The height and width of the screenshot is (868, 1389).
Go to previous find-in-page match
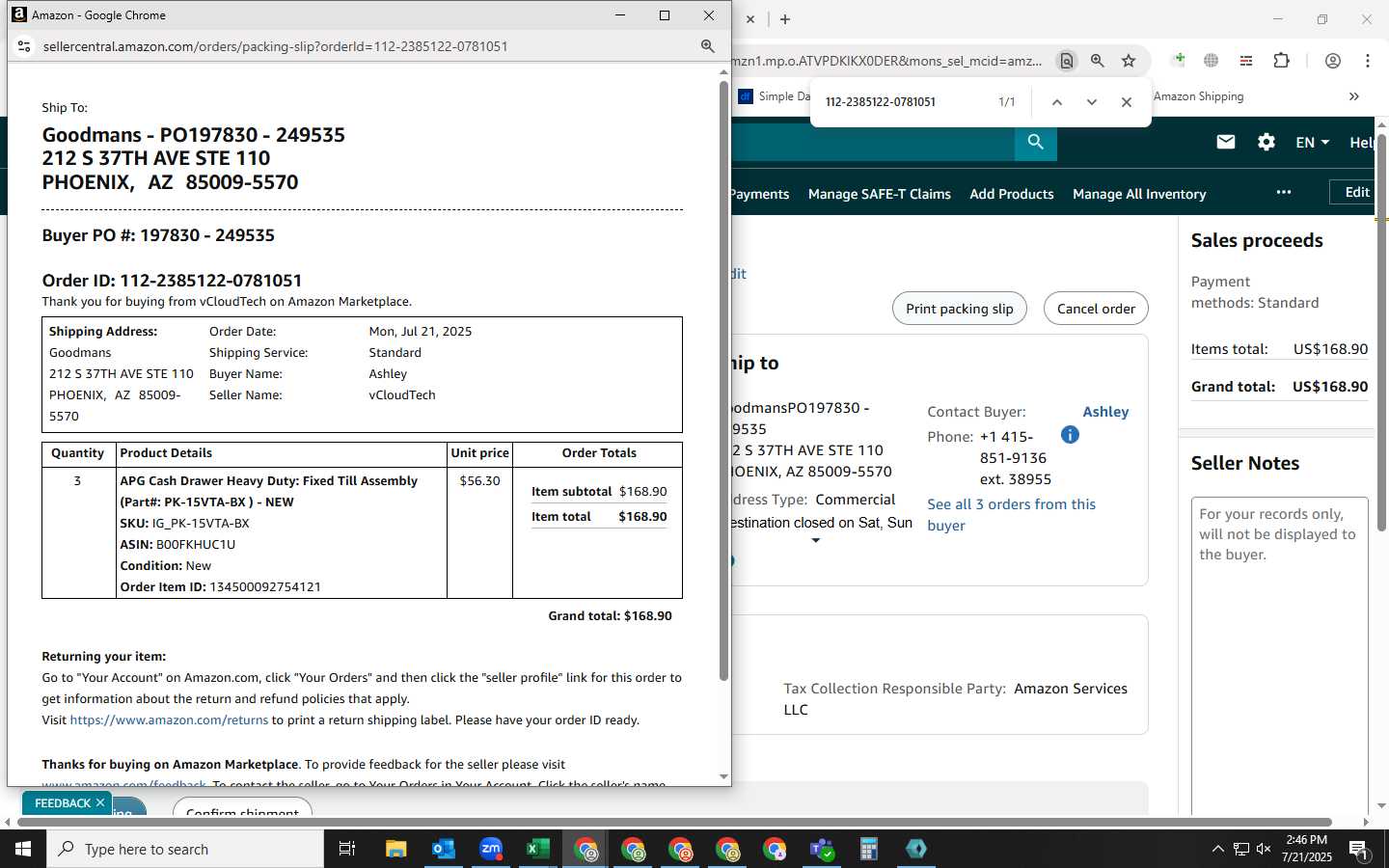coord(1057,102)
